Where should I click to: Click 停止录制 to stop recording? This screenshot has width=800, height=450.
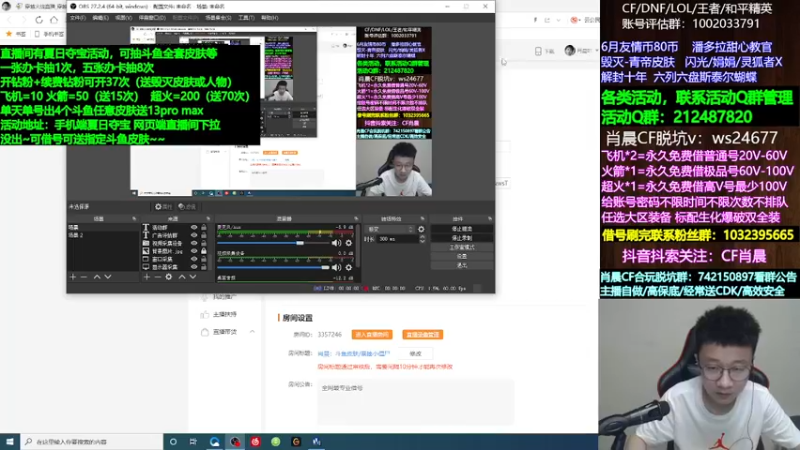click(x=462, y=238)
